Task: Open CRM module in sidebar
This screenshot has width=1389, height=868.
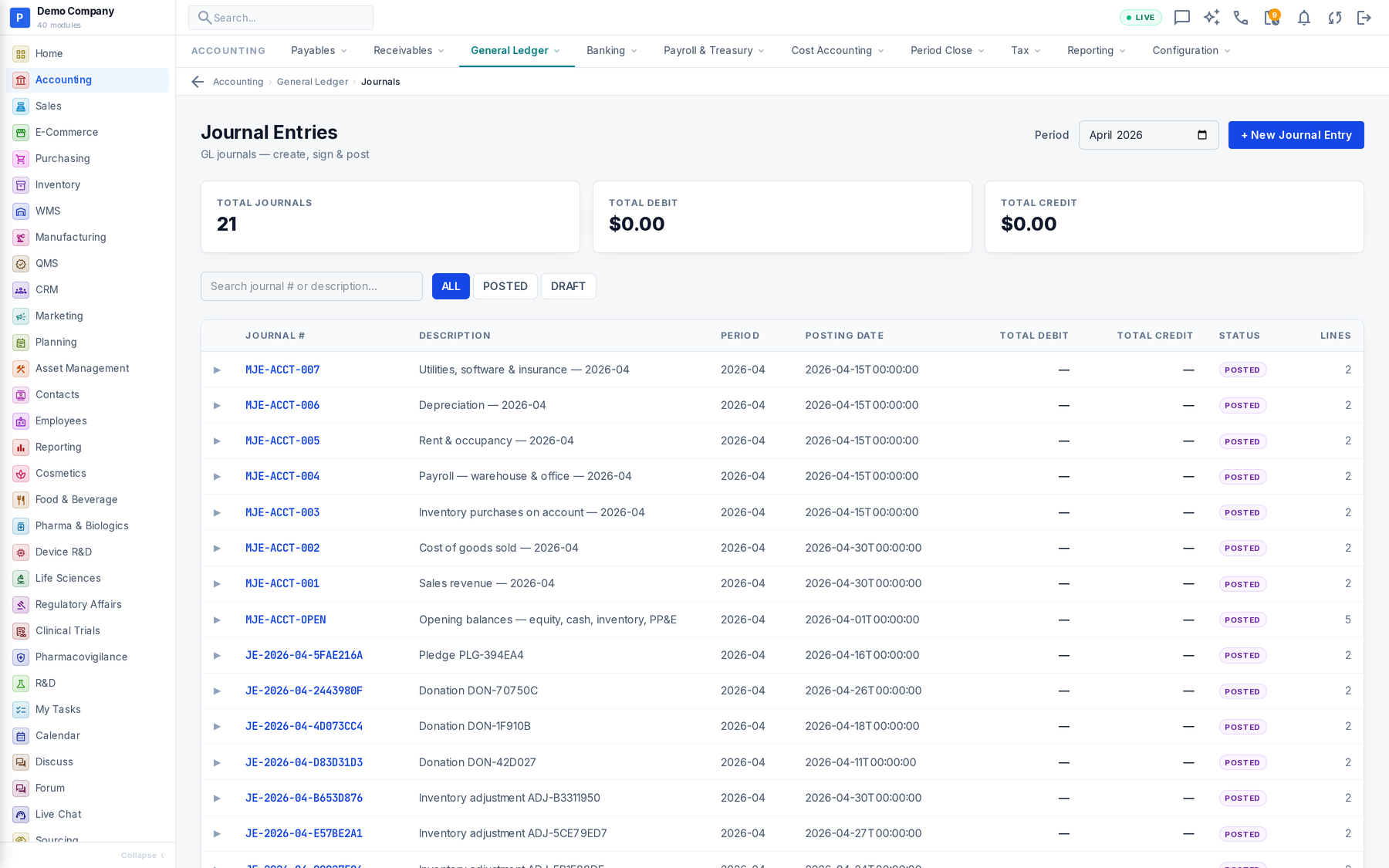Action: point(87,289)
